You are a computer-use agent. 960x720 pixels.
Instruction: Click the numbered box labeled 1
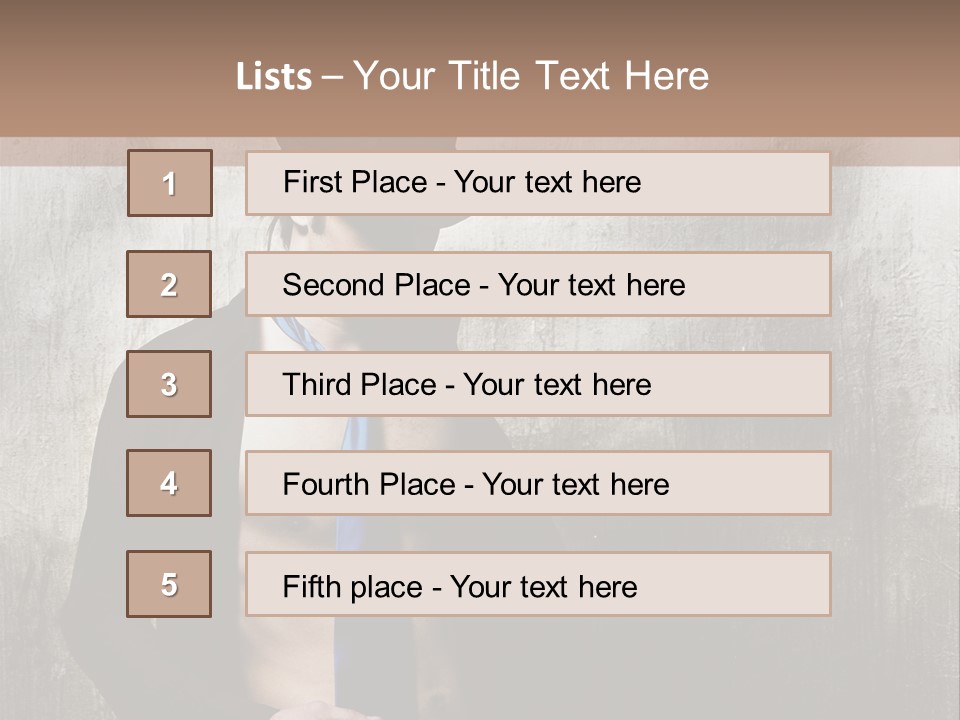tap(170, 183)
